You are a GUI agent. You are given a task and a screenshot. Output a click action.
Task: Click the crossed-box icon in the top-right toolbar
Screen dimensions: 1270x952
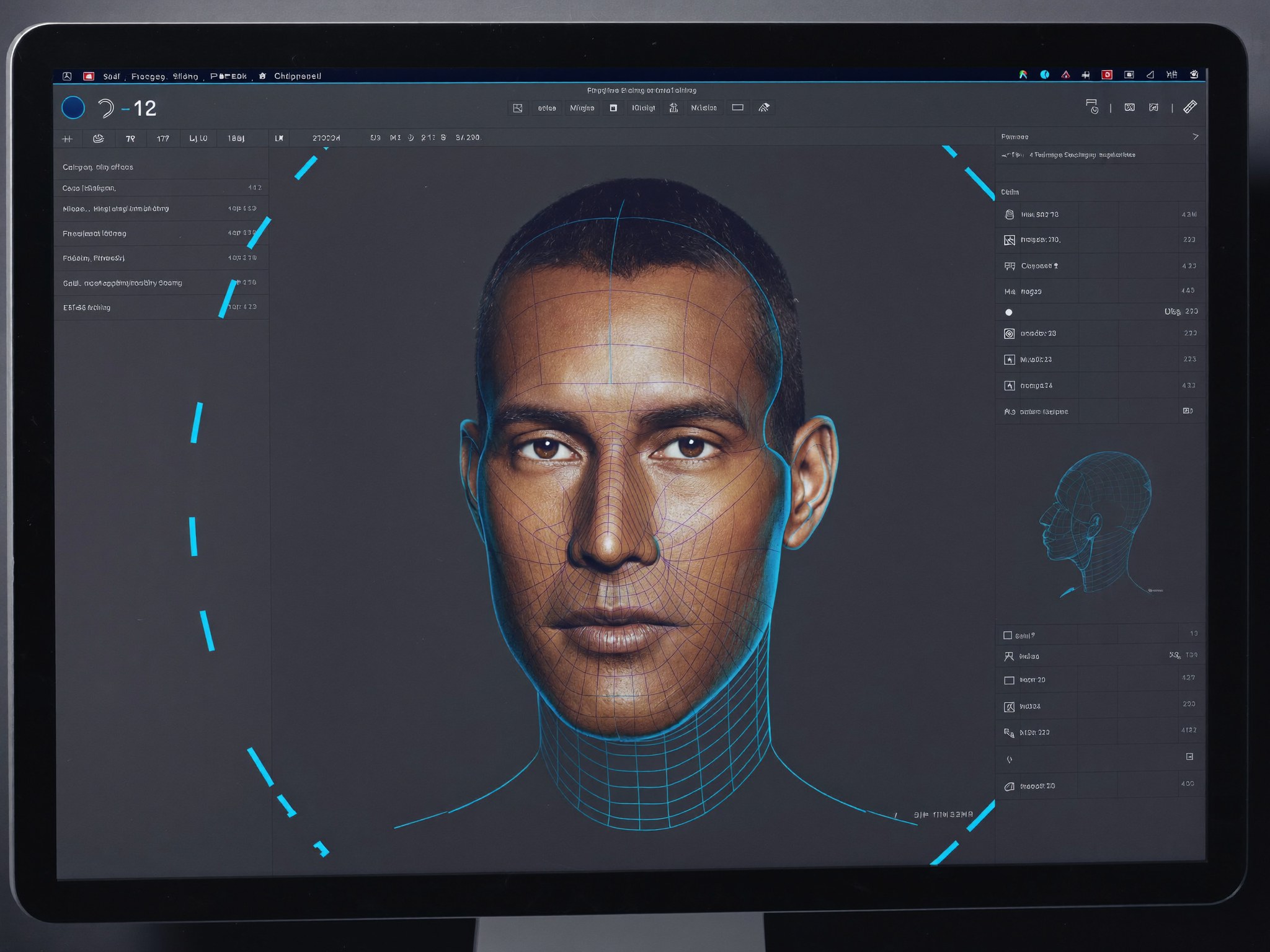pyautogui.click(x=1130, y=107)
